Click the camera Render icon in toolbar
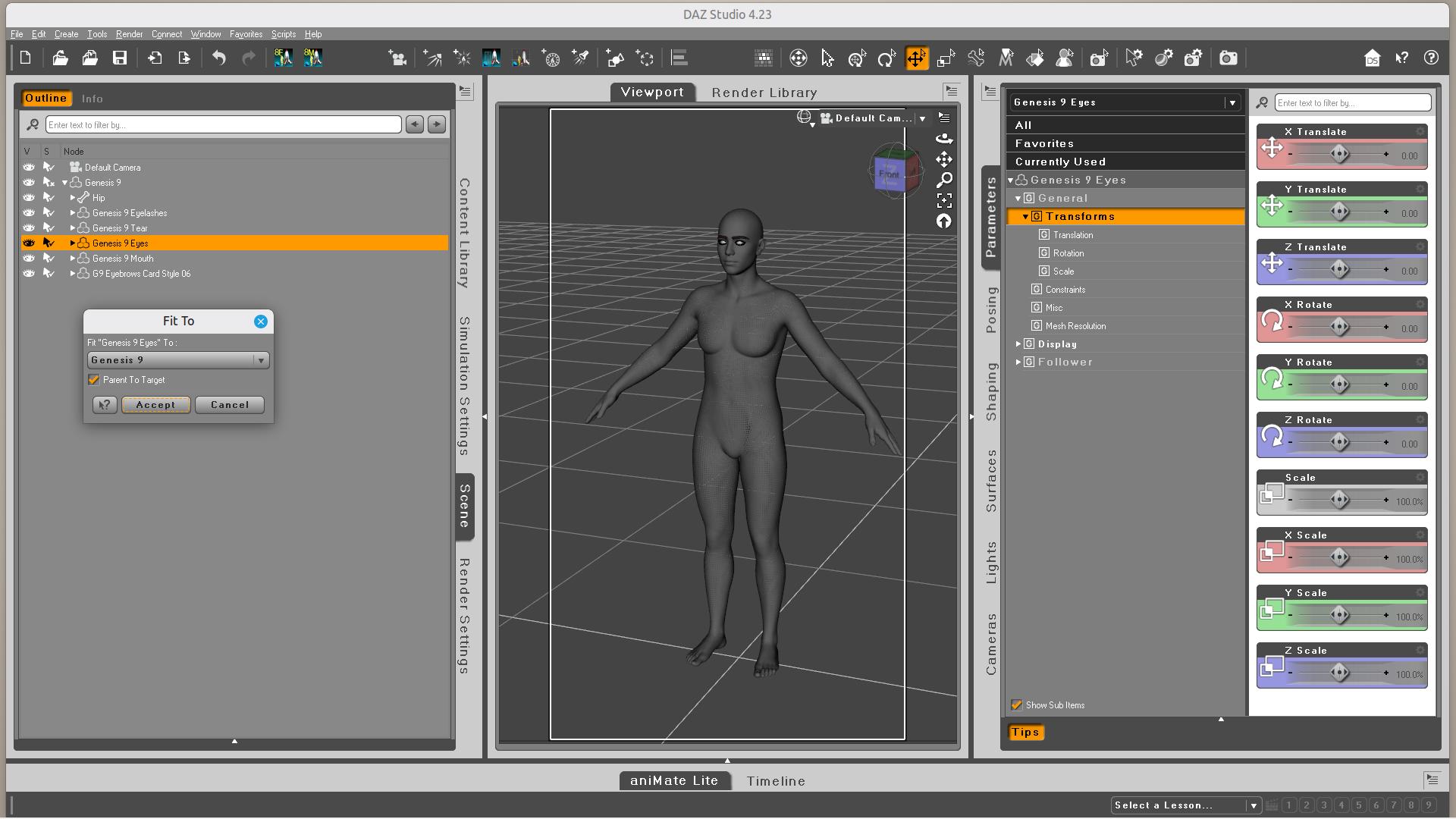Screen dimensions: 1456x819 pyautogui.click(x=1228, y=58)
